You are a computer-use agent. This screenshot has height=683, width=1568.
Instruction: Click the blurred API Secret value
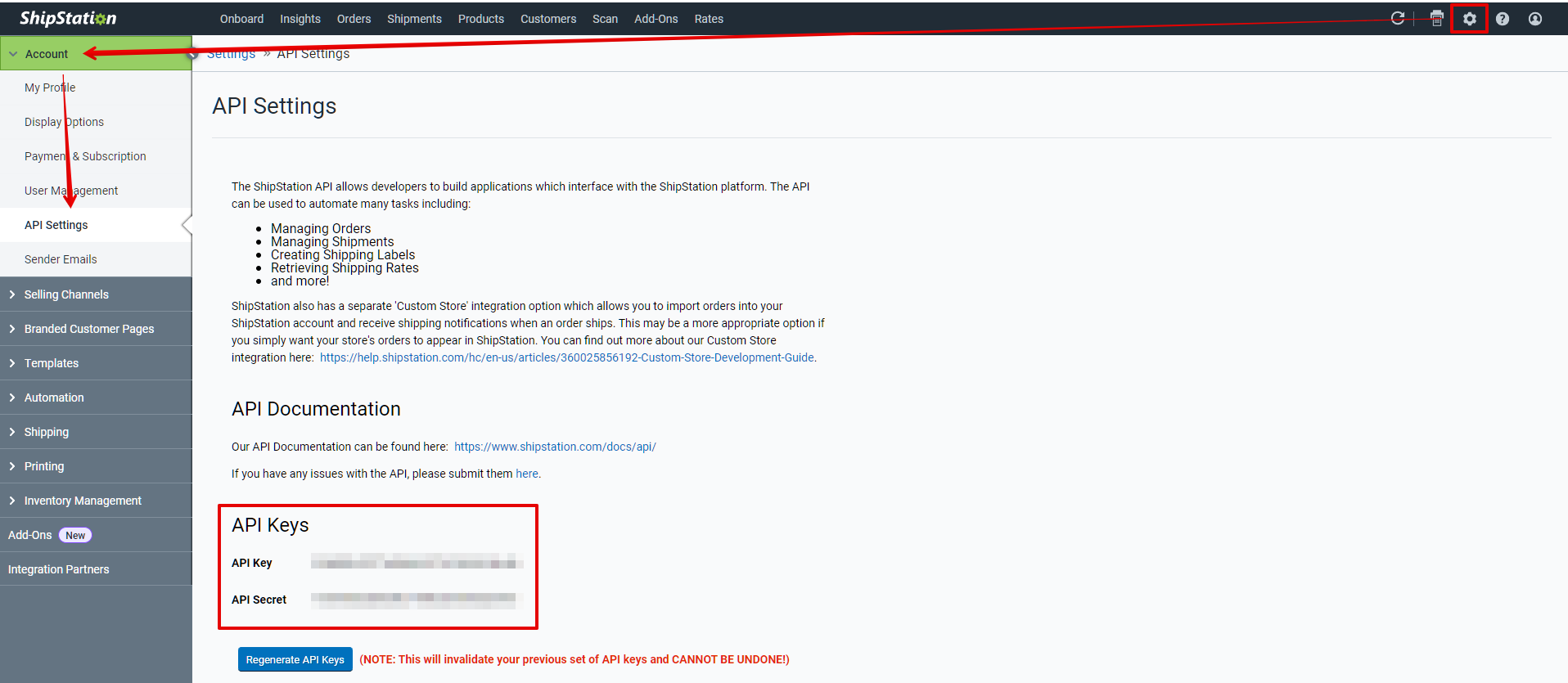click(417, 600)
